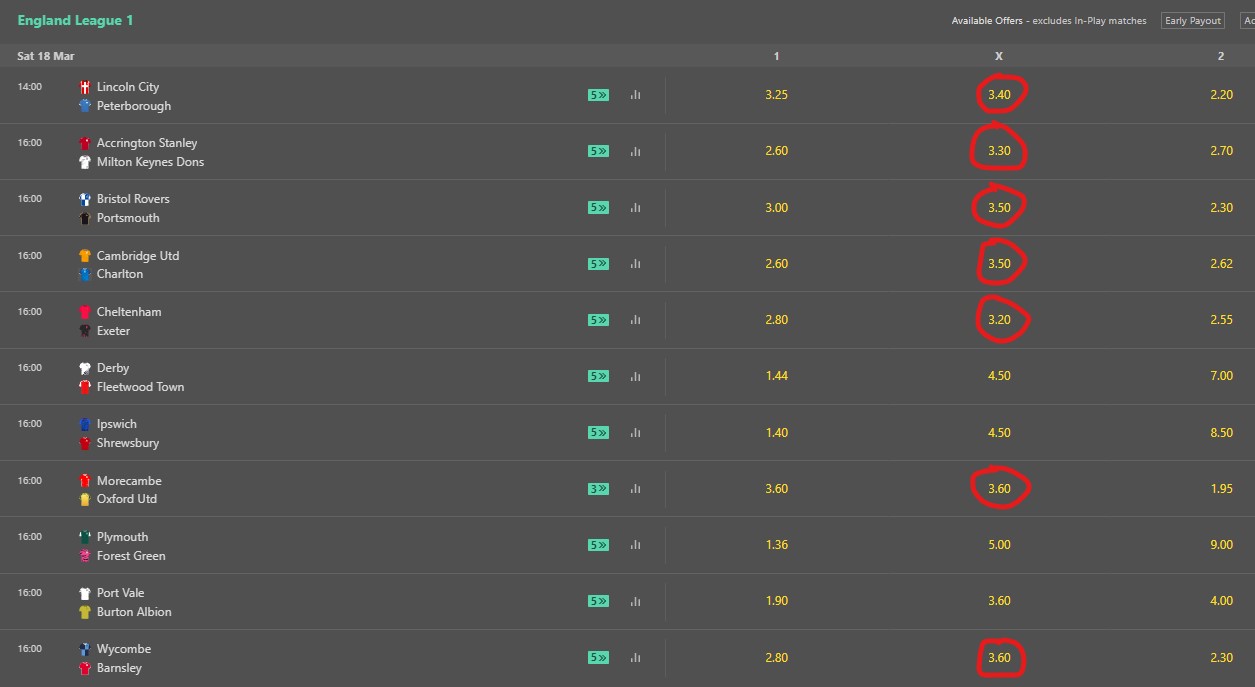Screen dimensions: 1255x687
Task: Select draw odds 5.00 for Plymouth match
Action: (999, 545)
